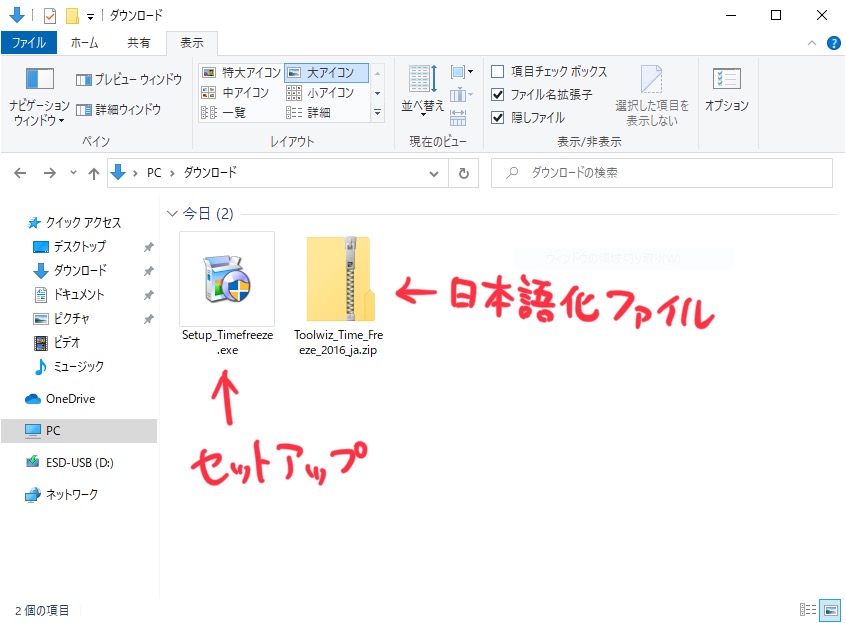Uncheck Hidden Items (隠しファイル) checkbox
This screenshot has width=846, height=623.
click(498, 117)
